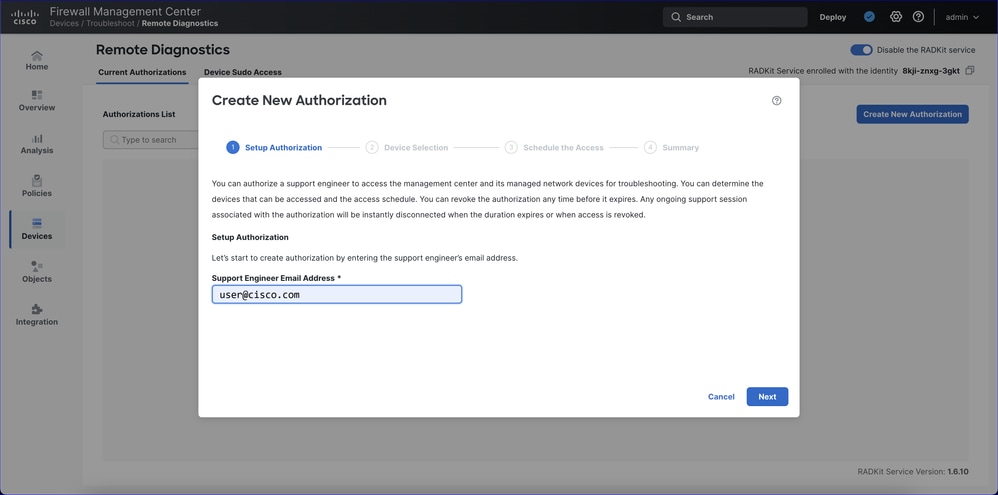This screenshot has height=495, width=998.
Task: Focus the Type to search authorizations field
Action: click(x=151, y=140)
